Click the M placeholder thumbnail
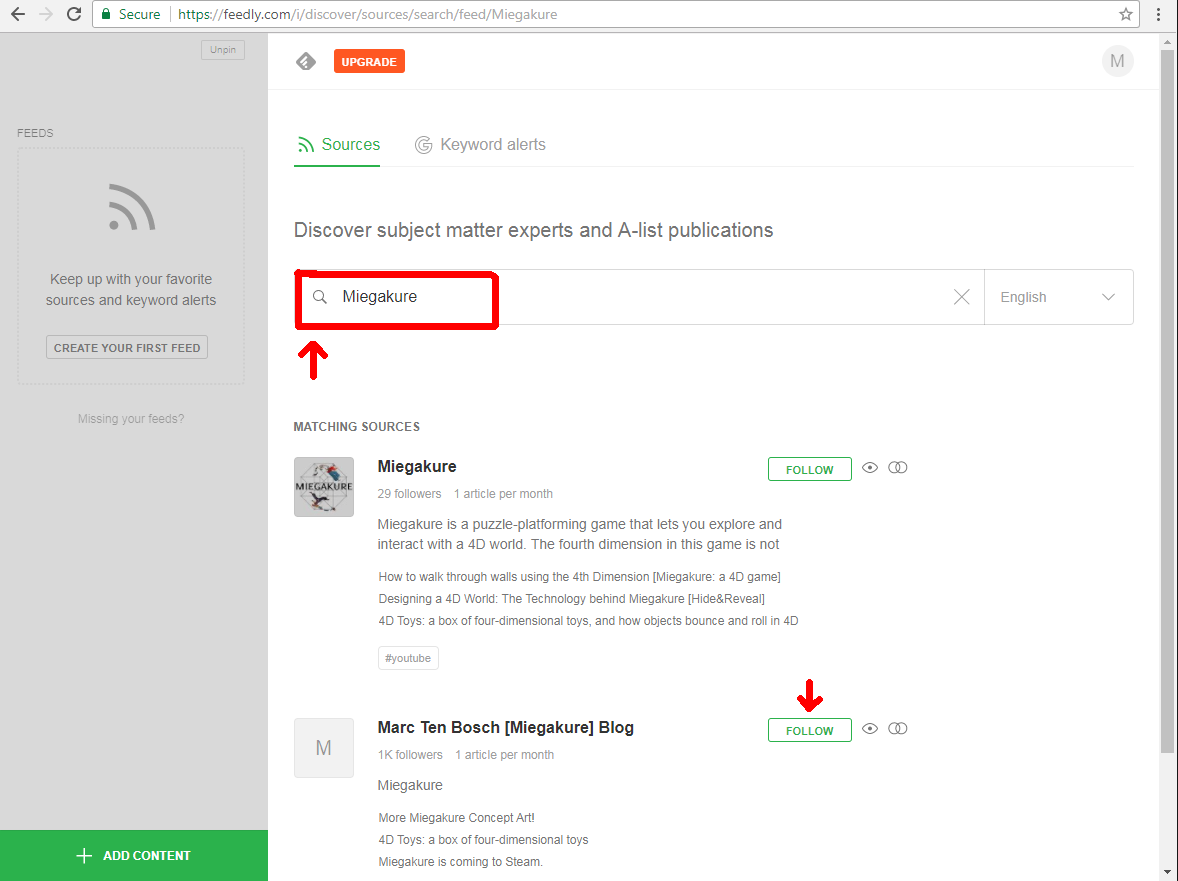This screenshot has width=1178, height=881. coord(324,748)
